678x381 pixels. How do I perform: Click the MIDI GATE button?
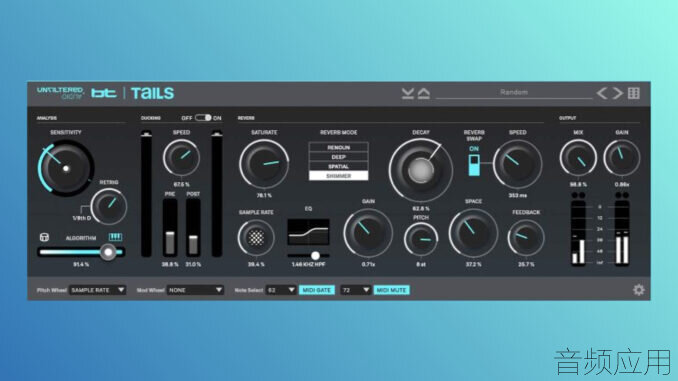pos(317,290)
